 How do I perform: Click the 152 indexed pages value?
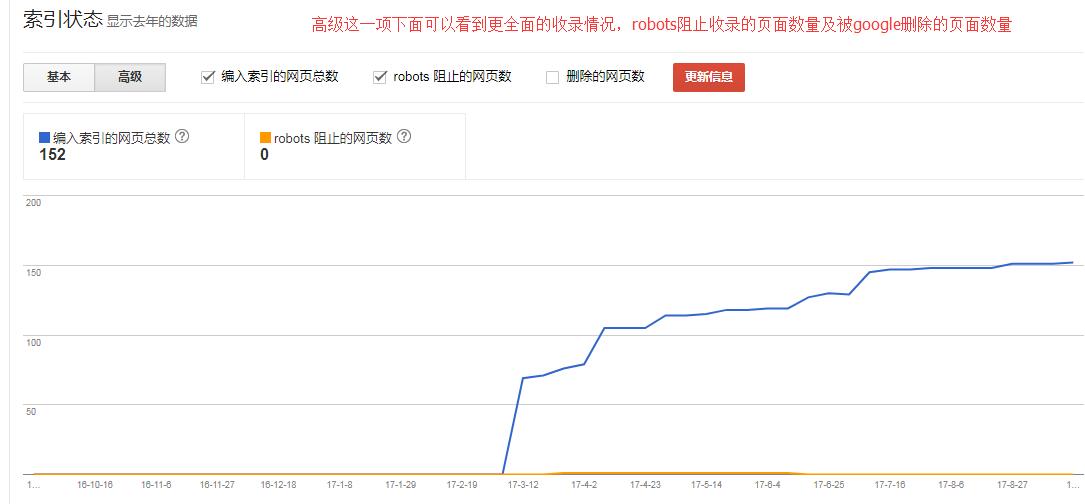tap(53, 154)
